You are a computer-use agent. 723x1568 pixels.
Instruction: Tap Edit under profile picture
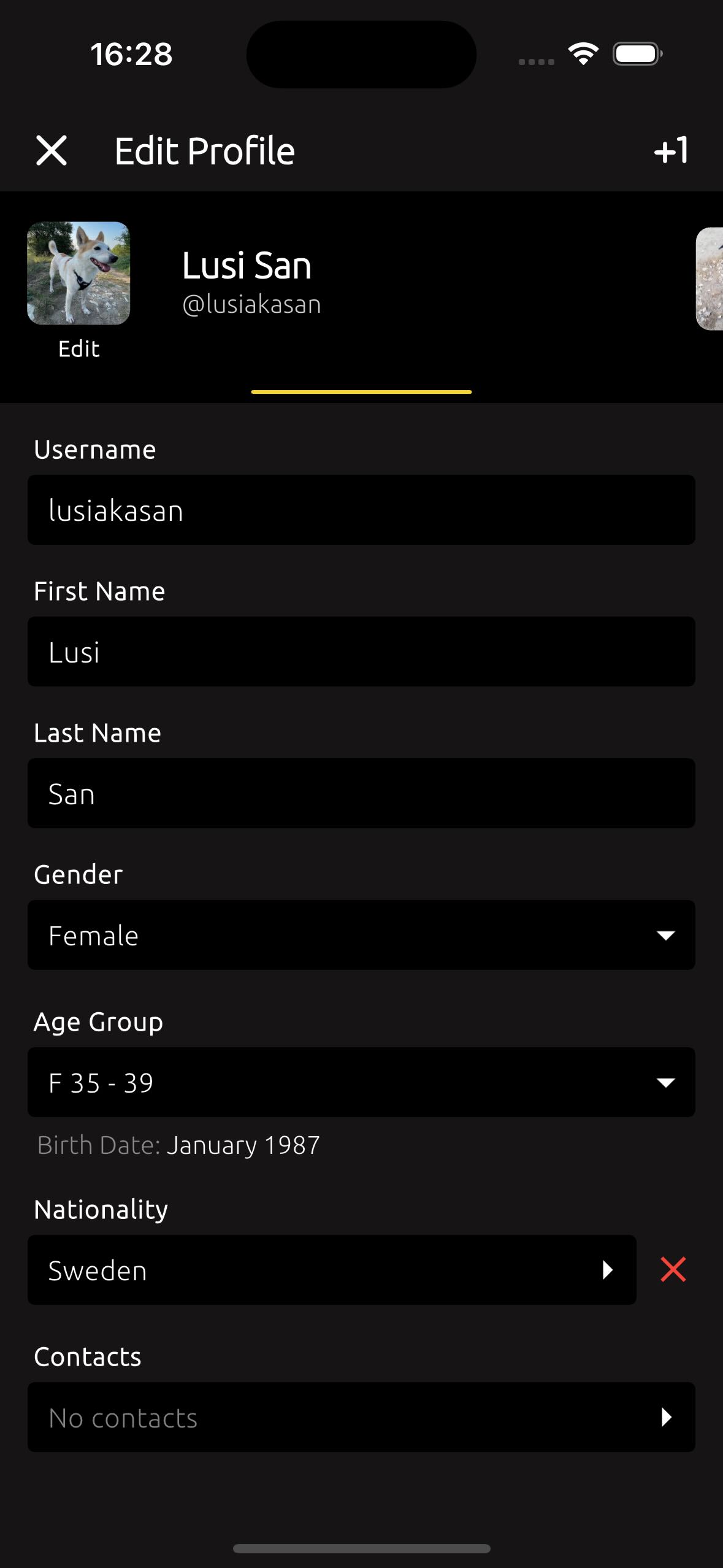pos(78,348)
